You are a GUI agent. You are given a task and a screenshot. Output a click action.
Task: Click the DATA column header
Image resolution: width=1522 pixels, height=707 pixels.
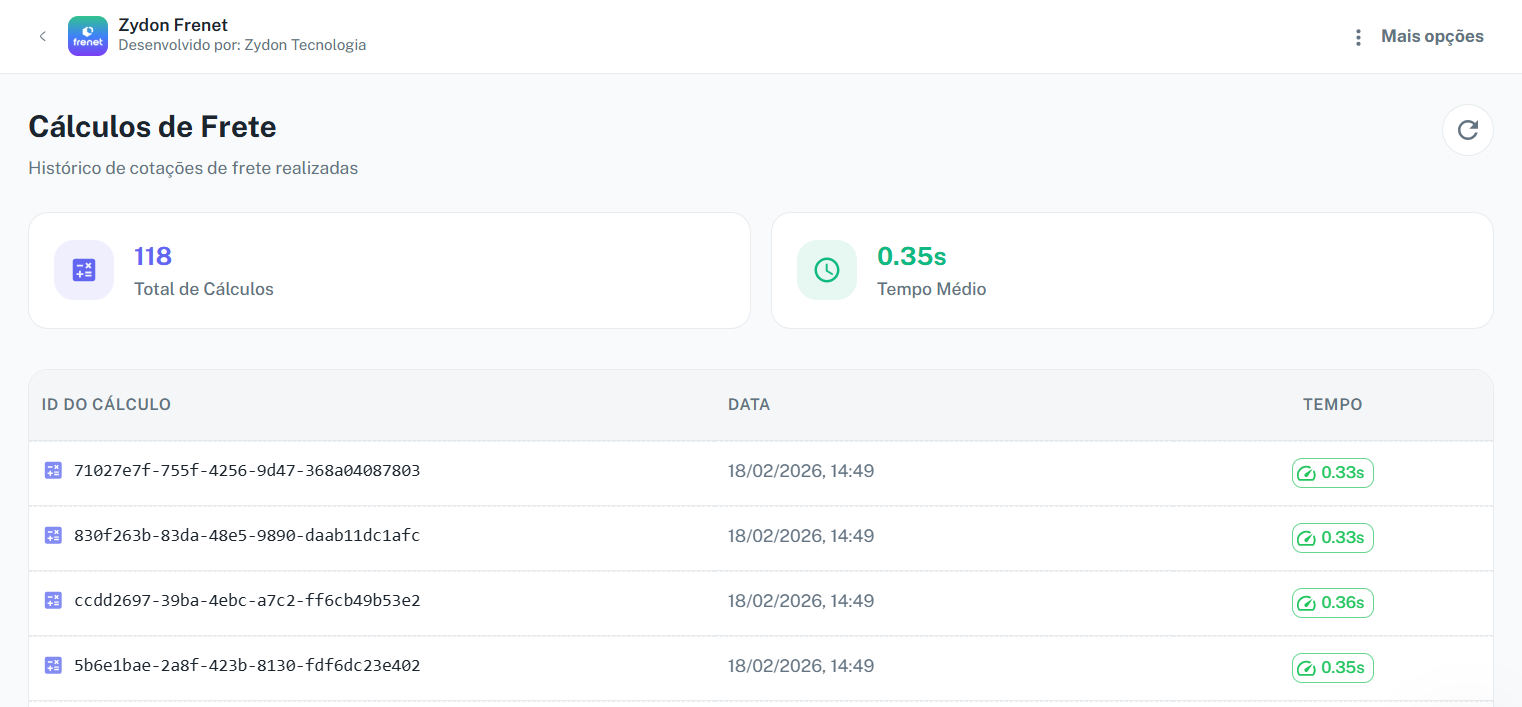(x=749, y=405)
